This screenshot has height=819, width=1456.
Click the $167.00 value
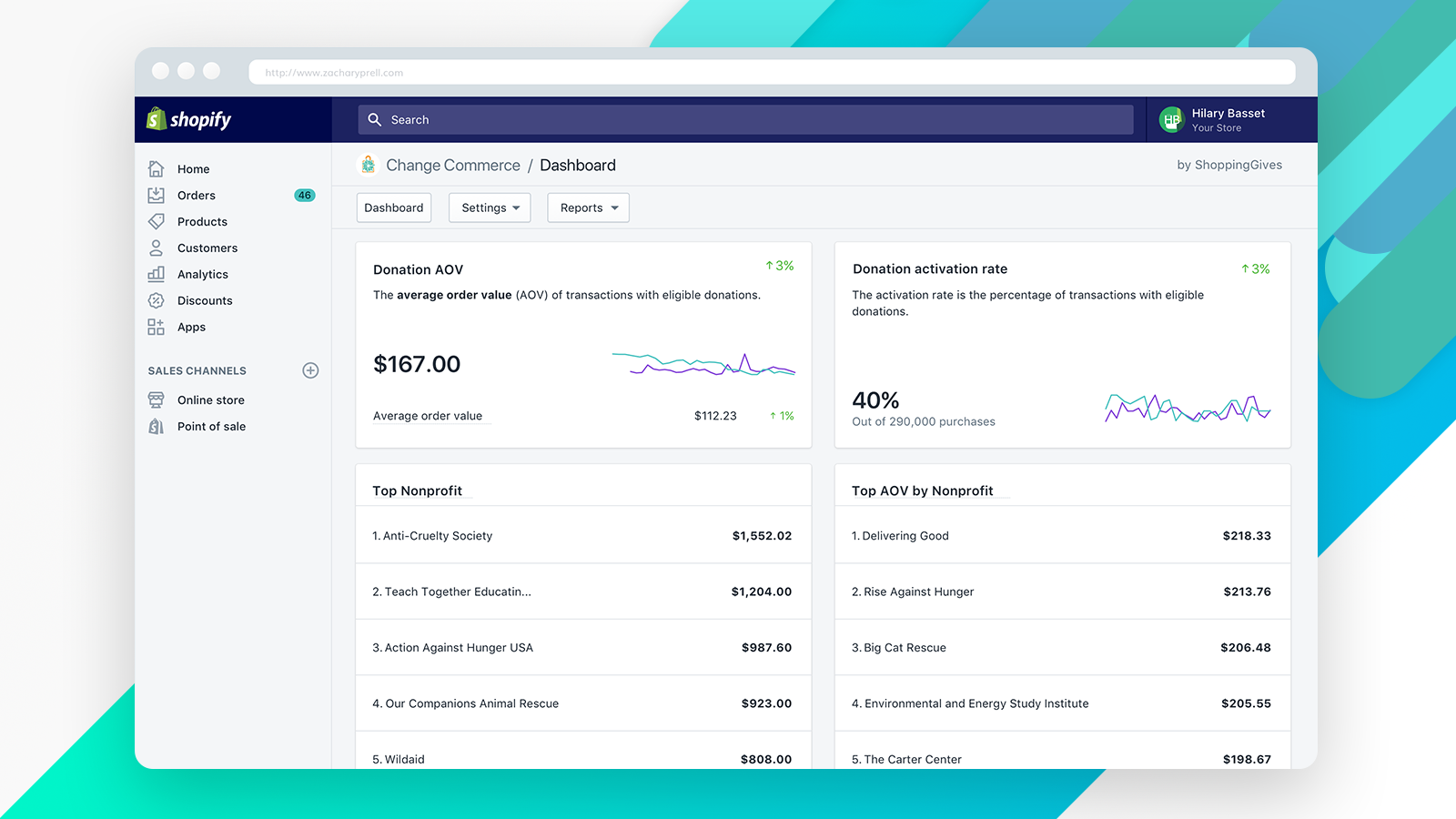click(x=417, y=364)
